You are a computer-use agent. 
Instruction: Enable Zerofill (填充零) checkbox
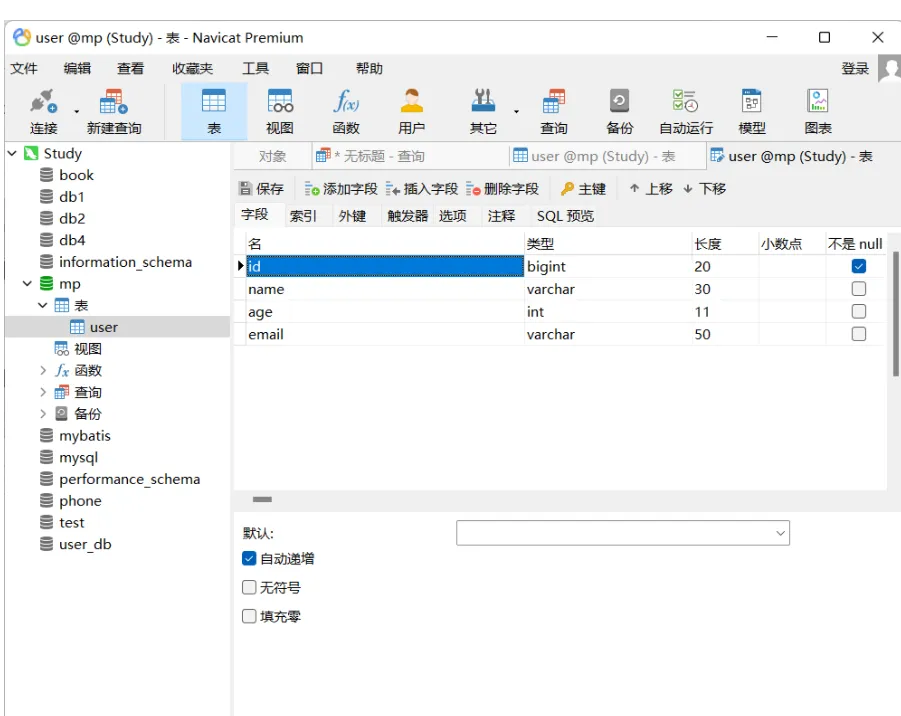[249, 617]
